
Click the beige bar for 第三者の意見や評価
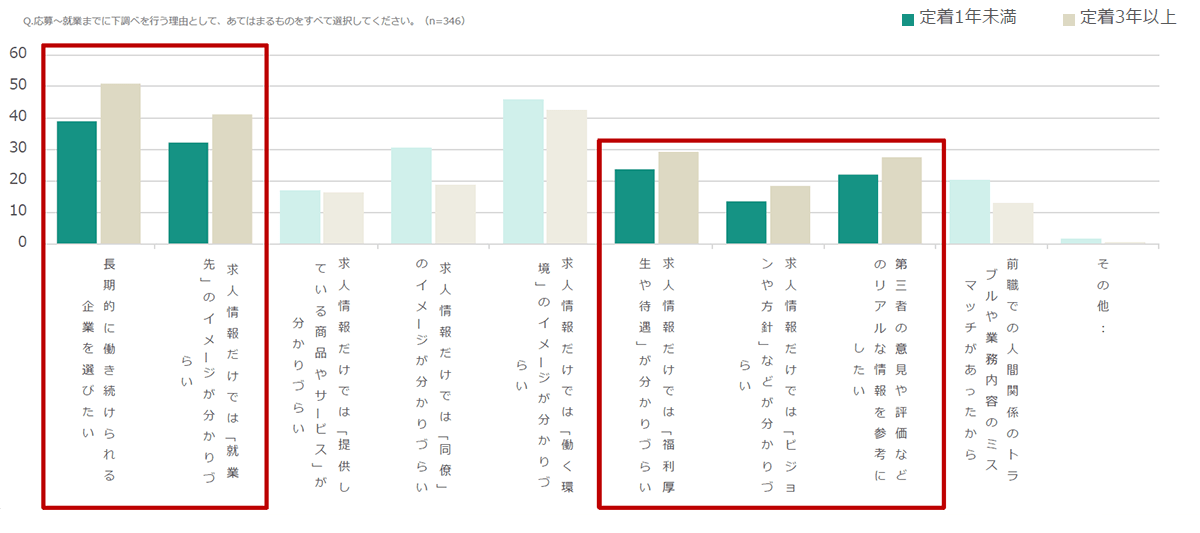[x=901, y=201]
